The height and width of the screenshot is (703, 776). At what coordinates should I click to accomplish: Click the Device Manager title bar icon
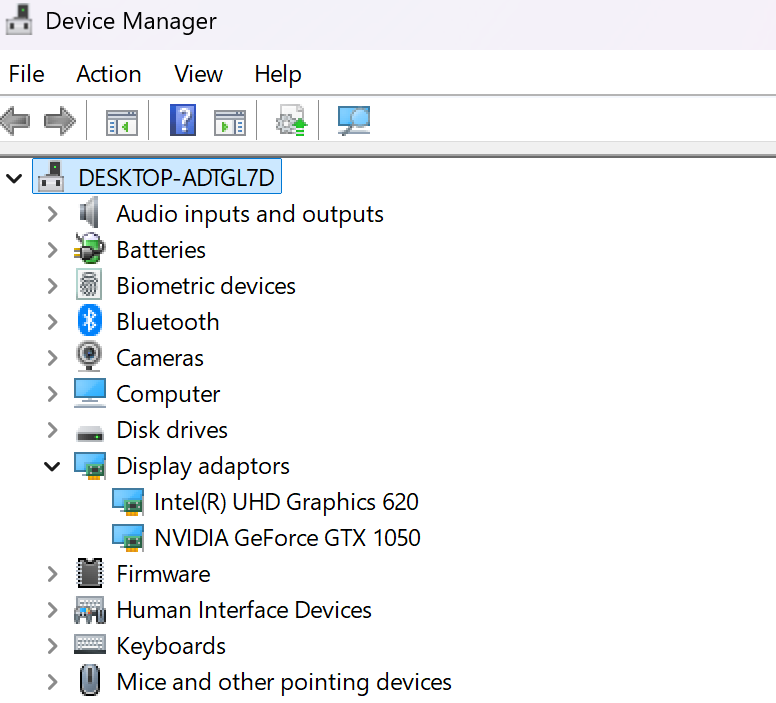pos(19,20)
